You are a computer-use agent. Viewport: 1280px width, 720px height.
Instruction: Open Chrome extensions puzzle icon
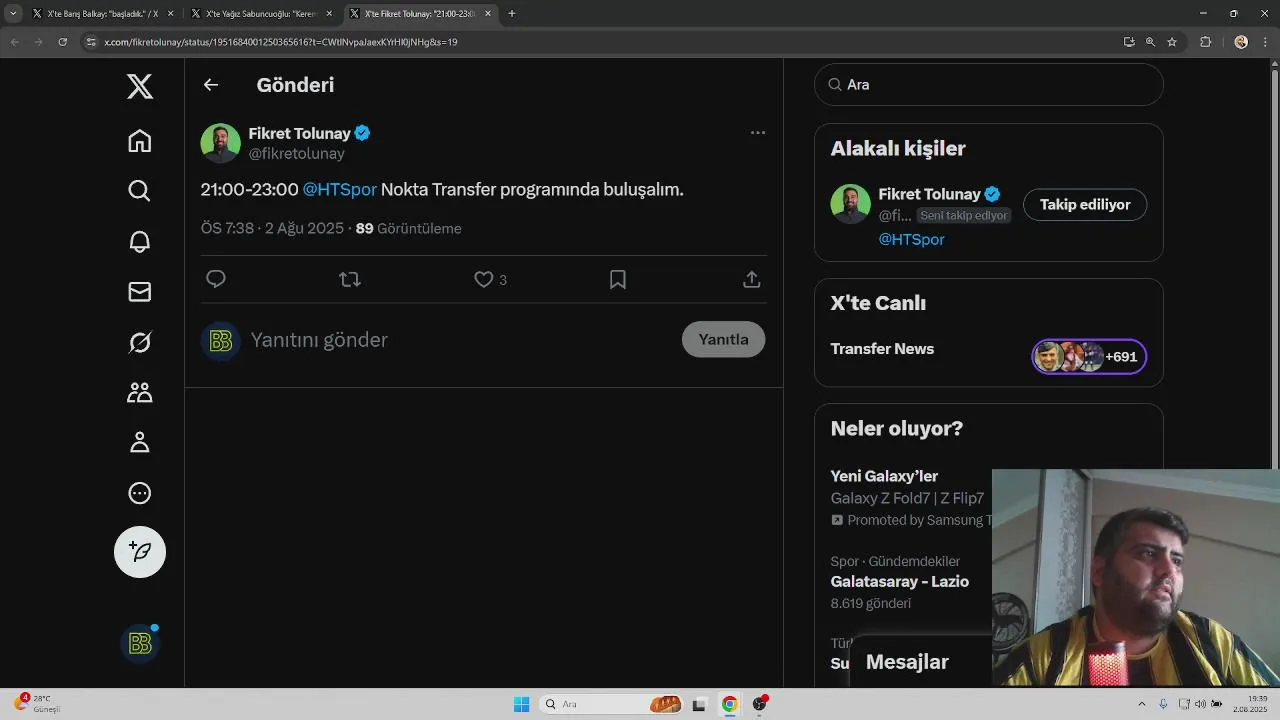tap(1205, 42)
